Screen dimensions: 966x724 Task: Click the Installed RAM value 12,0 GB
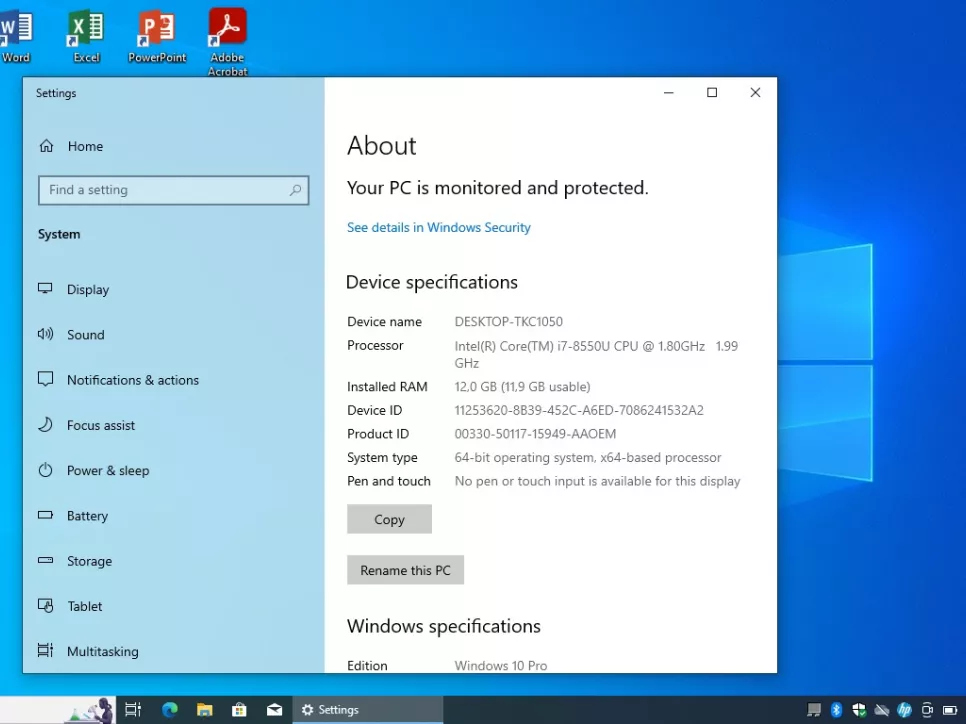point(522,387)
